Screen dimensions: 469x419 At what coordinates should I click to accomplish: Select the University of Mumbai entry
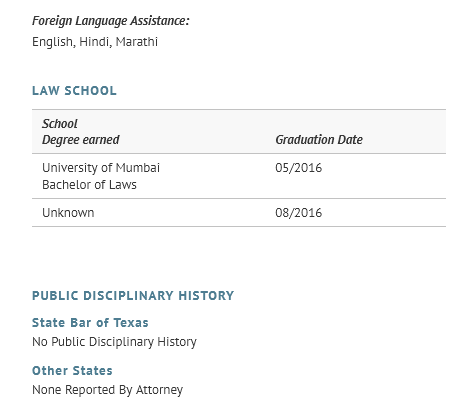[x=101, y=168]
